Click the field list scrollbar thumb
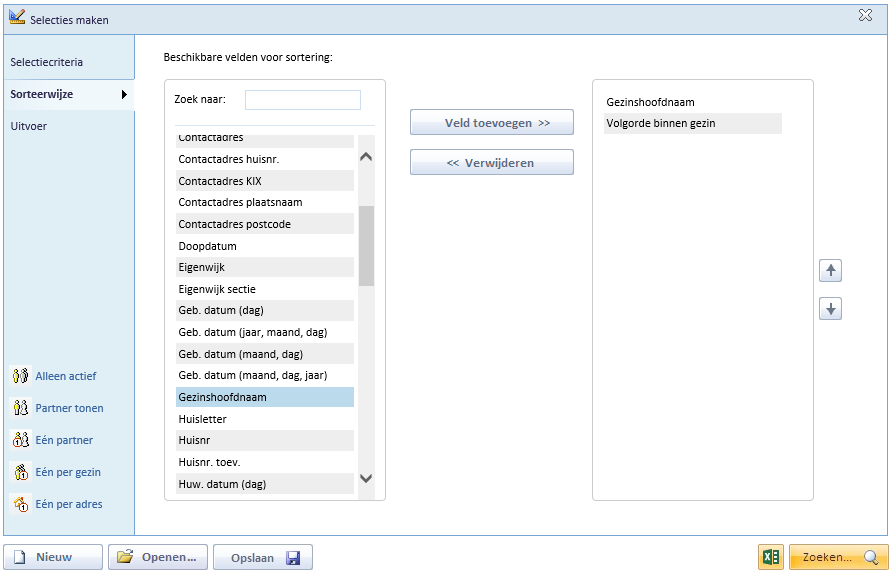 (x=366, y=246)
